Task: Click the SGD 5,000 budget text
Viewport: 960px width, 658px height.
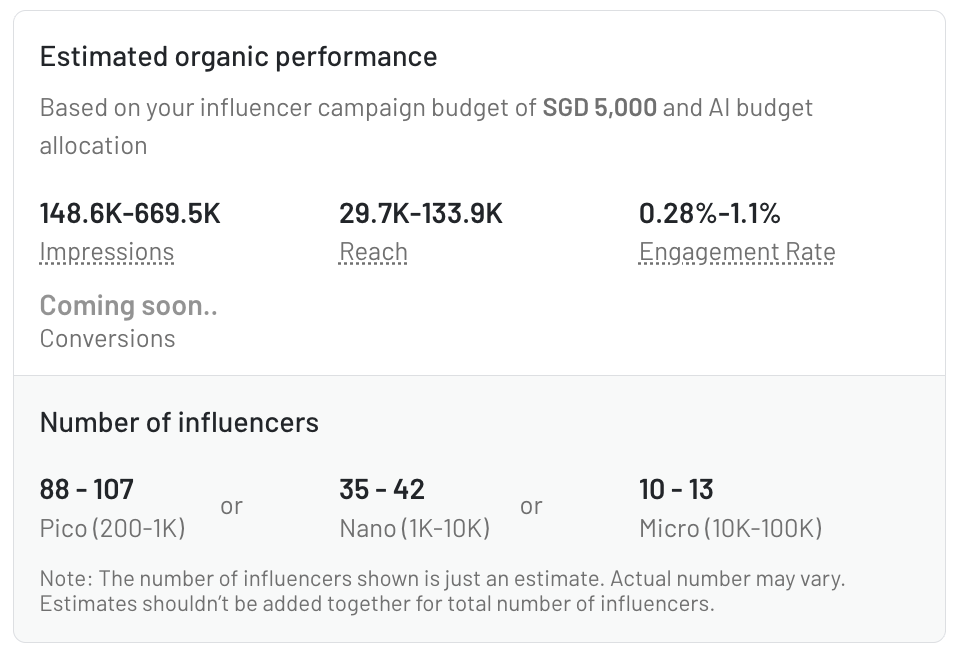Action: point(600,107)
